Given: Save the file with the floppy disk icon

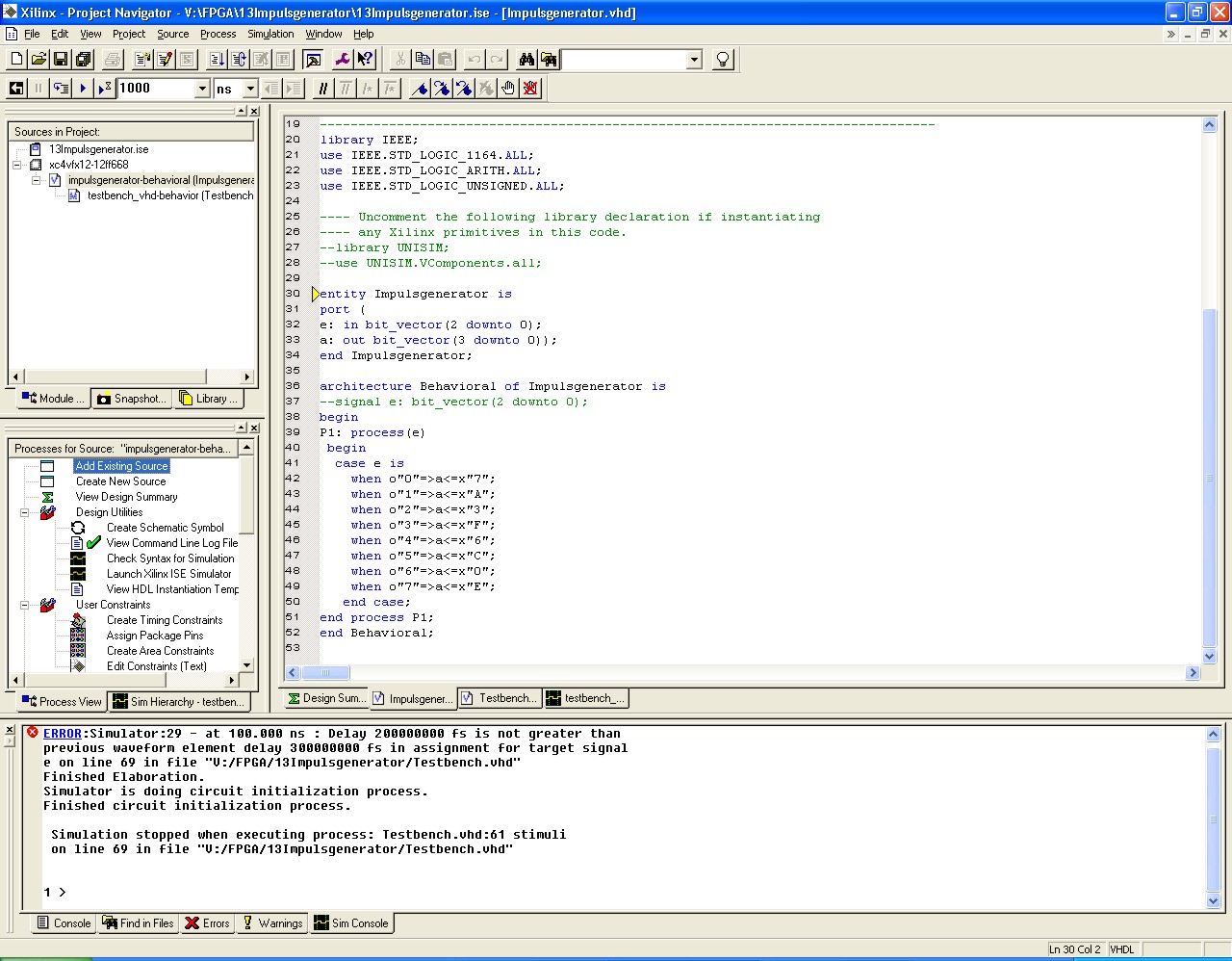Looking at the screenshot, I should tap(61, 60).
